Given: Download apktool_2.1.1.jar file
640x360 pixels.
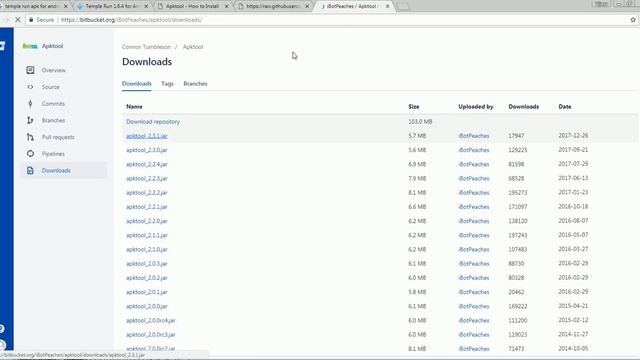Looking at the screenshot, I should pos(147,236).
